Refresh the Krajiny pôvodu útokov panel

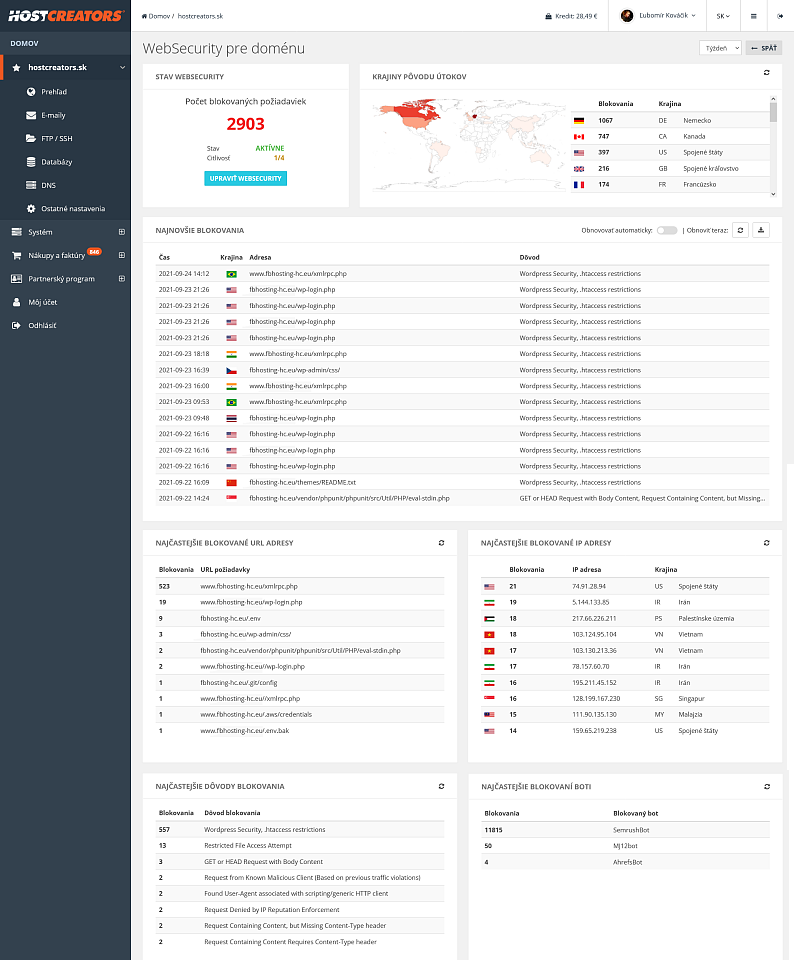click(x=766, y=73)
